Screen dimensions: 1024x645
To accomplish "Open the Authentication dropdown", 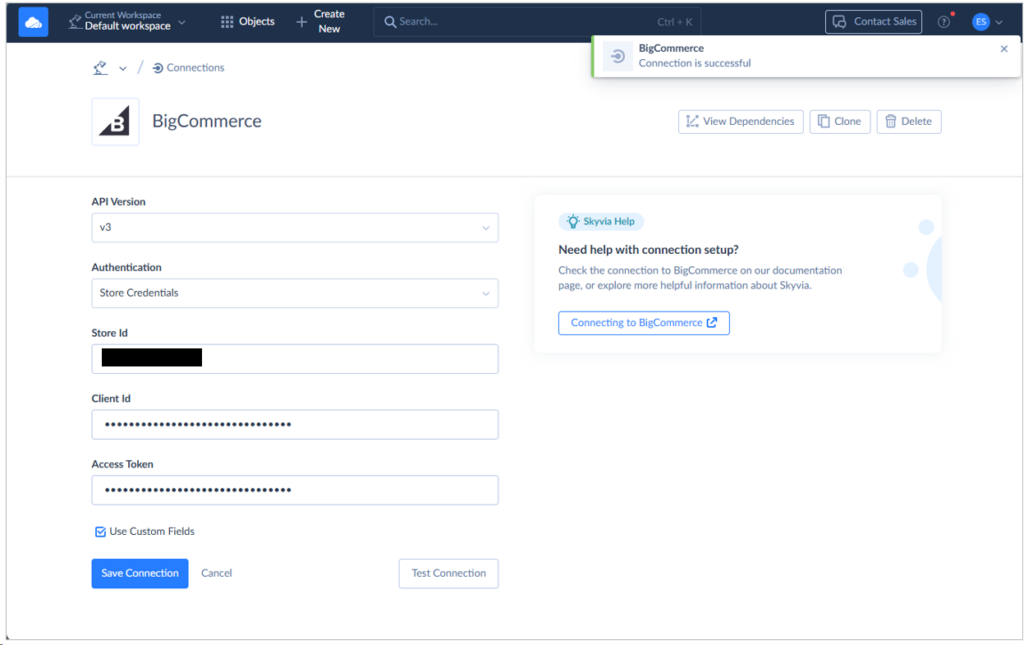I will click(x=295, y=293).
